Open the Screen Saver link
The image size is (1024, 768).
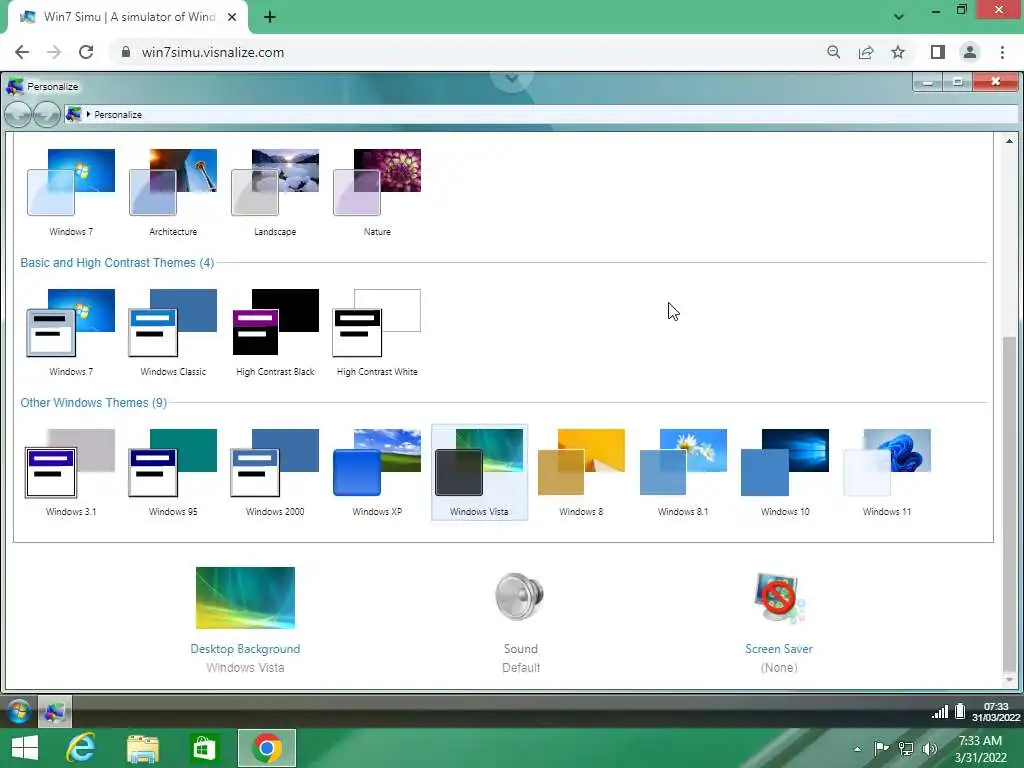click(778, 648)
